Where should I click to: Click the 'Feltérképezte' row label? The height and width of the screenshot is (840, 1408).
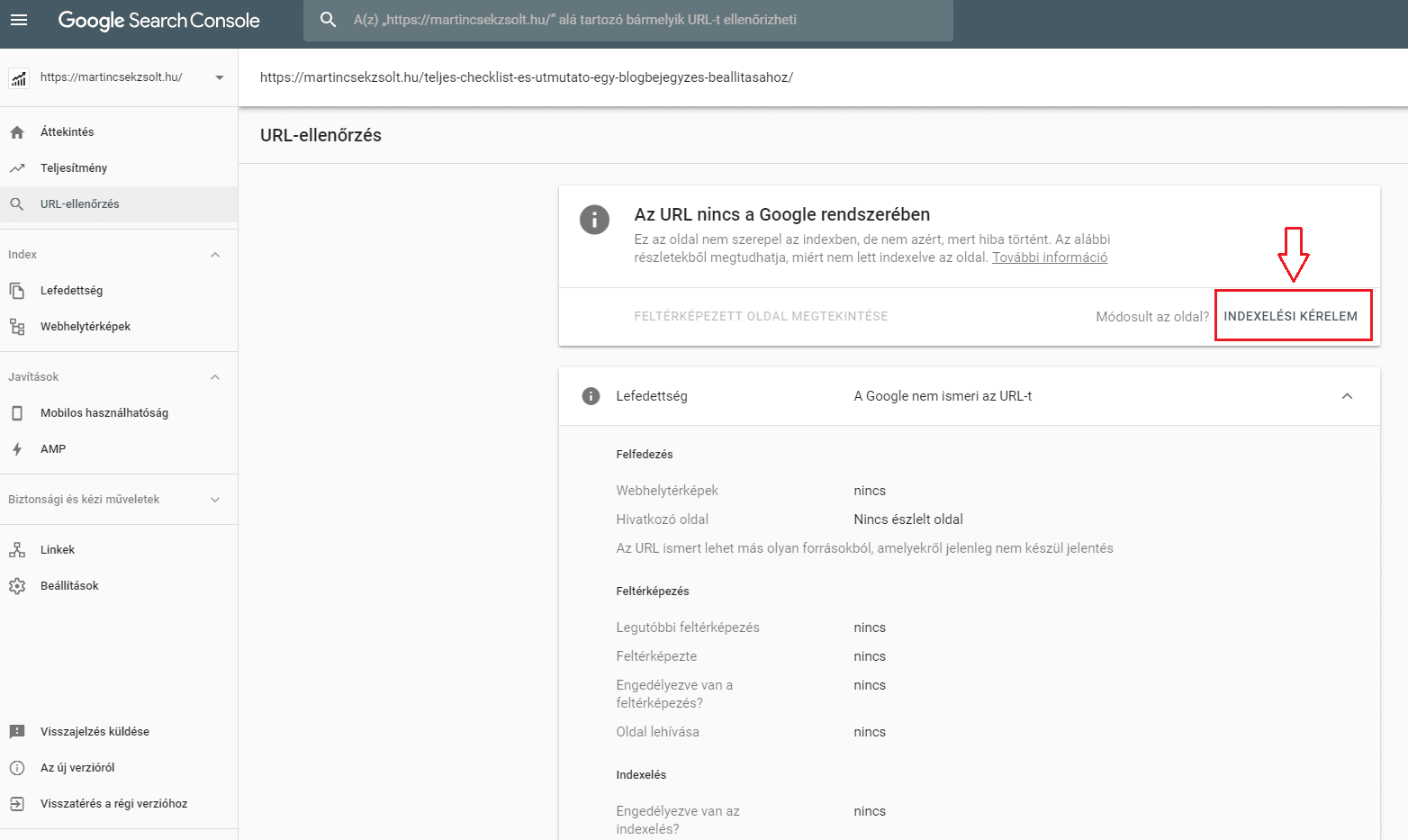656,656
